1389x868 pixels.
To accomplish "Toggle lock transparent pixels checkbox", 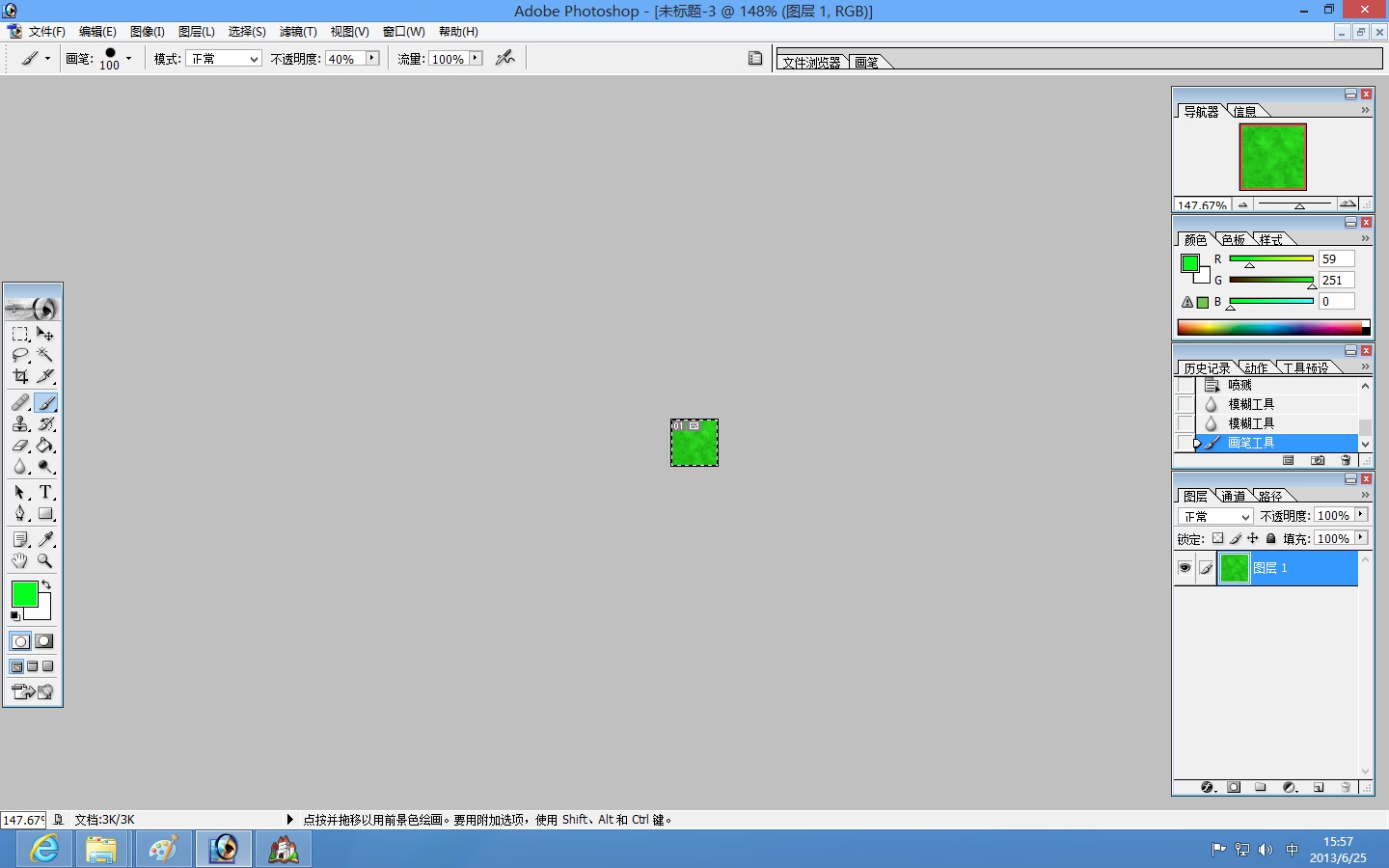I will coord(1217,538).
